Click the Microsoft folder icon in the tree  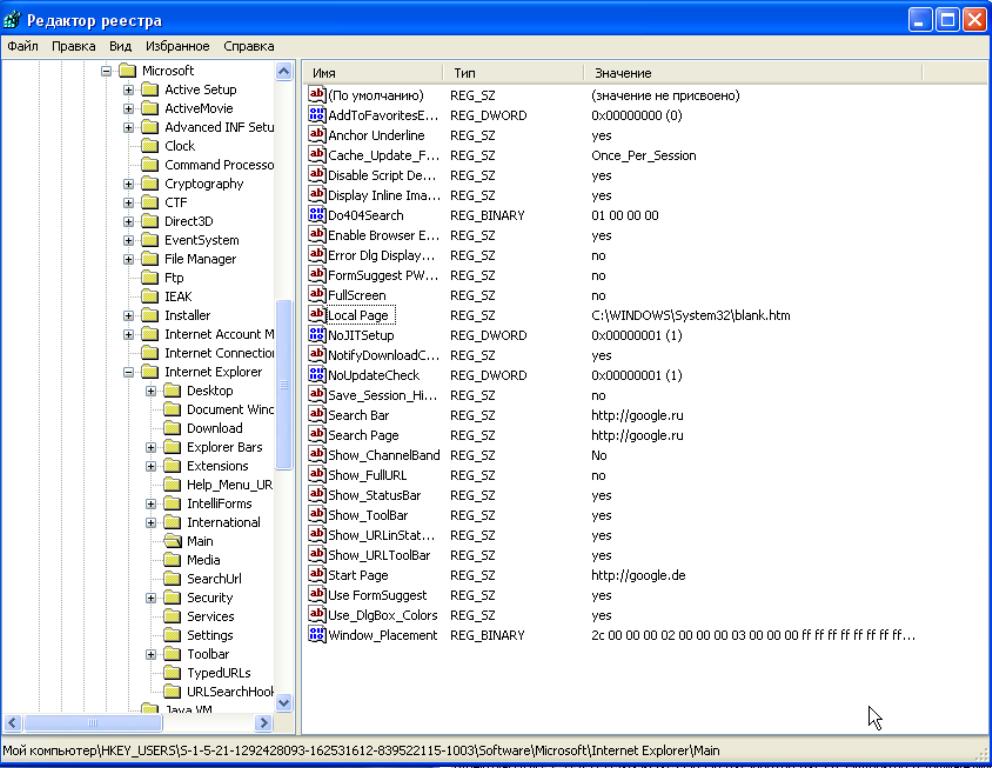pos(128,70)
